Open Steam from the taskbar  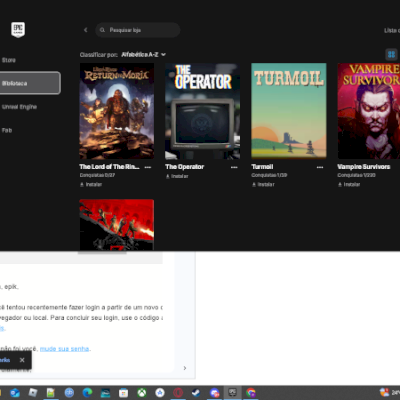(196, 393)
